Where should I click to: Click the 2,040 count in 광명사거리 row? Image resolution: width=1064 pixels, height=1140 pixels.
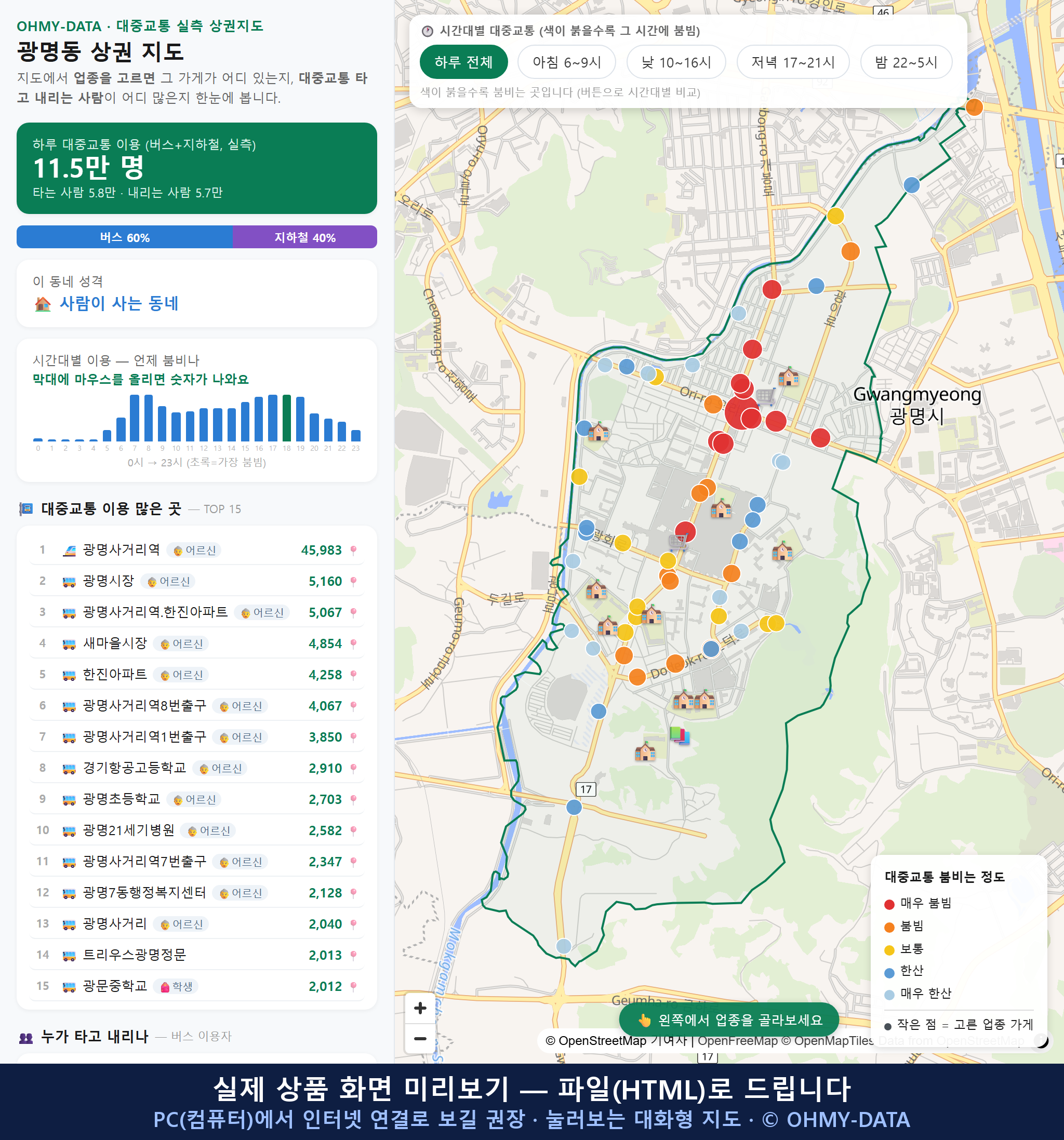(x=325, y=924)
